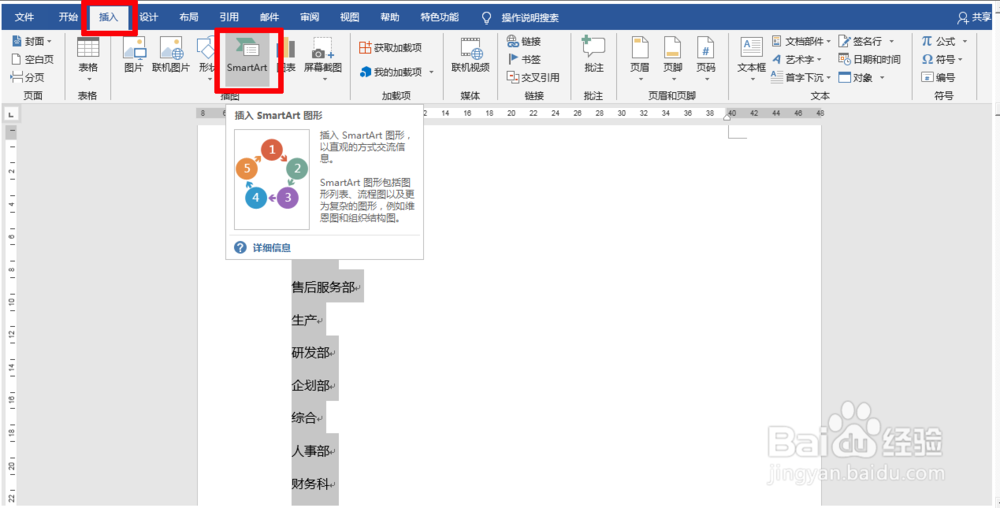Insert a 分页 page break
1000x508 pixels.
coord(28,77)
